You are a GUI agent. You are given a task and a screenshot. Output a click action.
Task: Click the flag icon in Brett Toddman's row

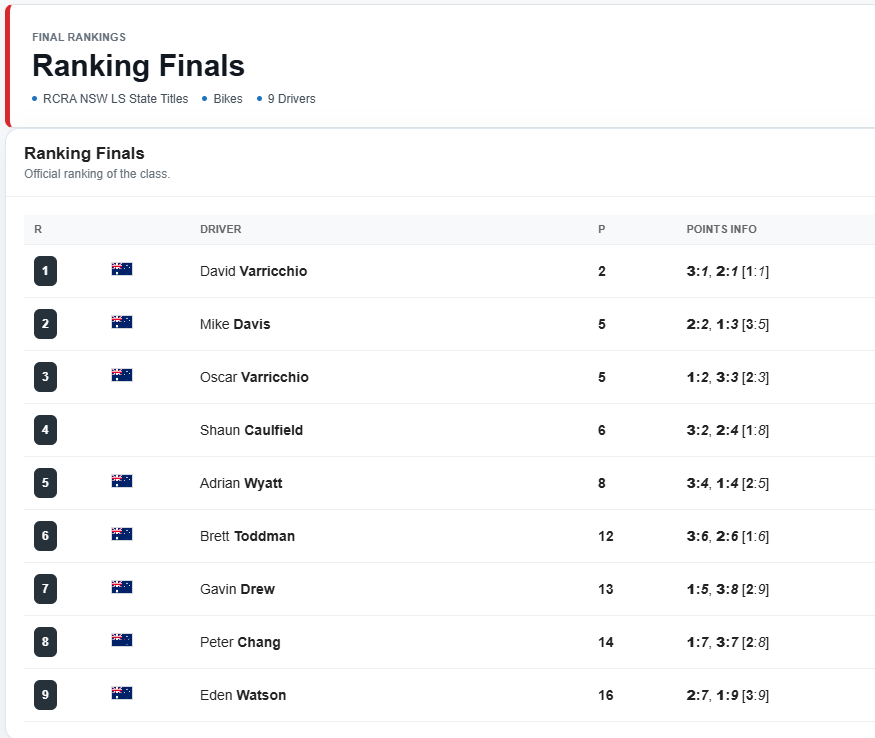pyautogui.click(x=122, y=534)
